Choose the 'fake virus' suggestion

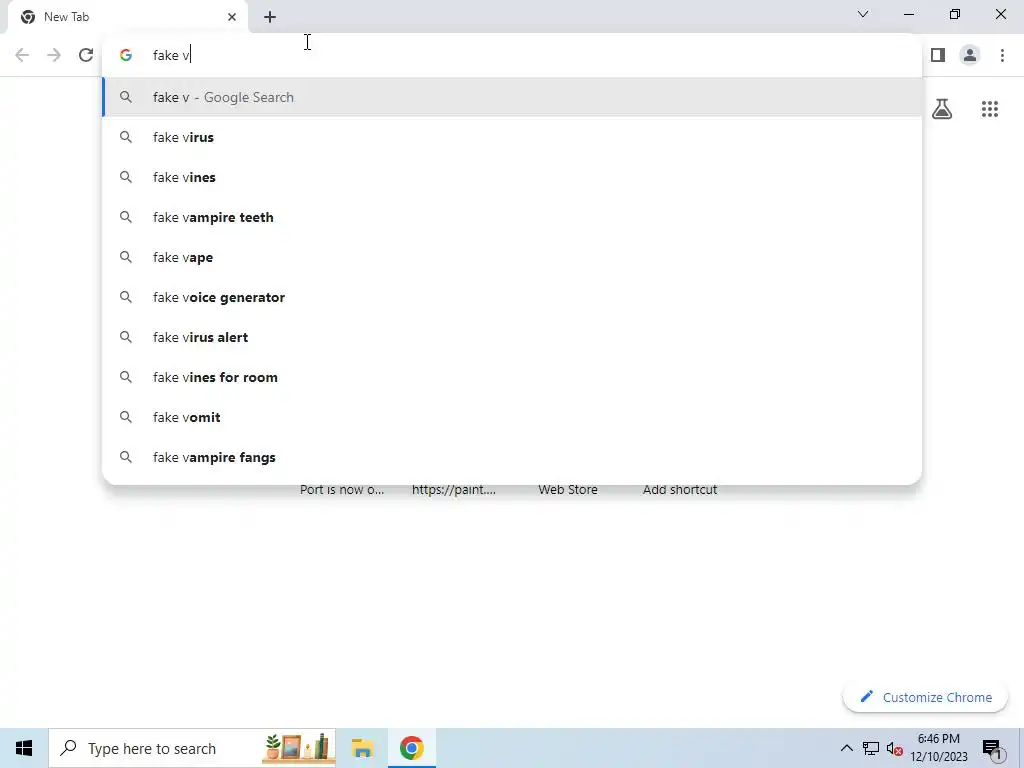pos(512,137)
